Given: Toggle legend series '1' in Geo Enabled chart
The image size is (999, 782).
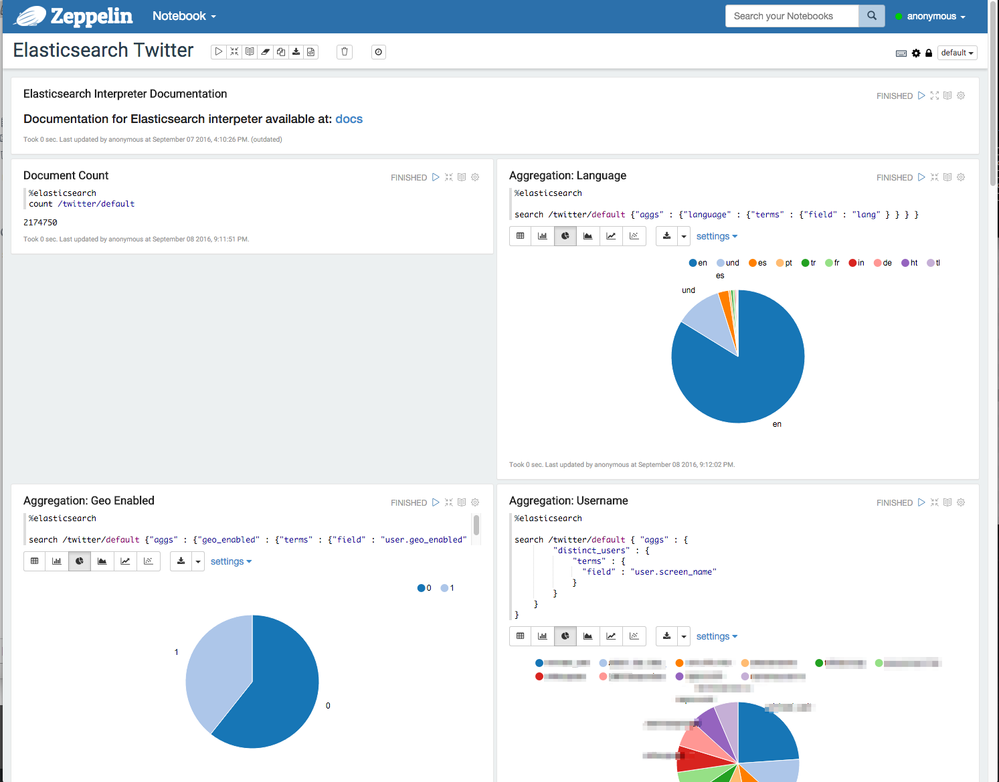Looking at the screenshot, I should [447, 588].
